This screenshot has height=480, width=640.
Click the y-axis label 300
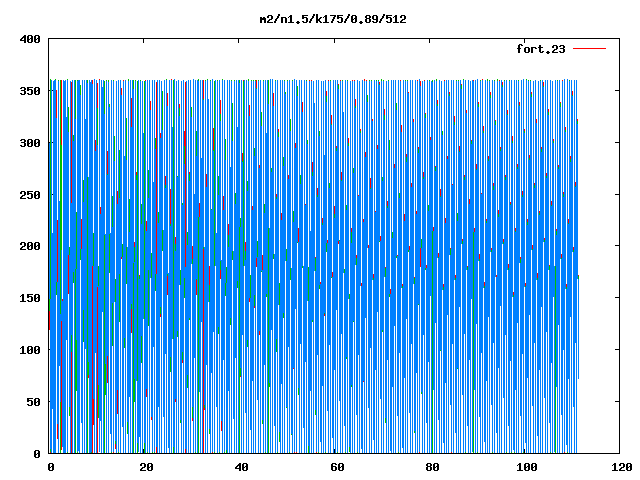pos(30,143)
